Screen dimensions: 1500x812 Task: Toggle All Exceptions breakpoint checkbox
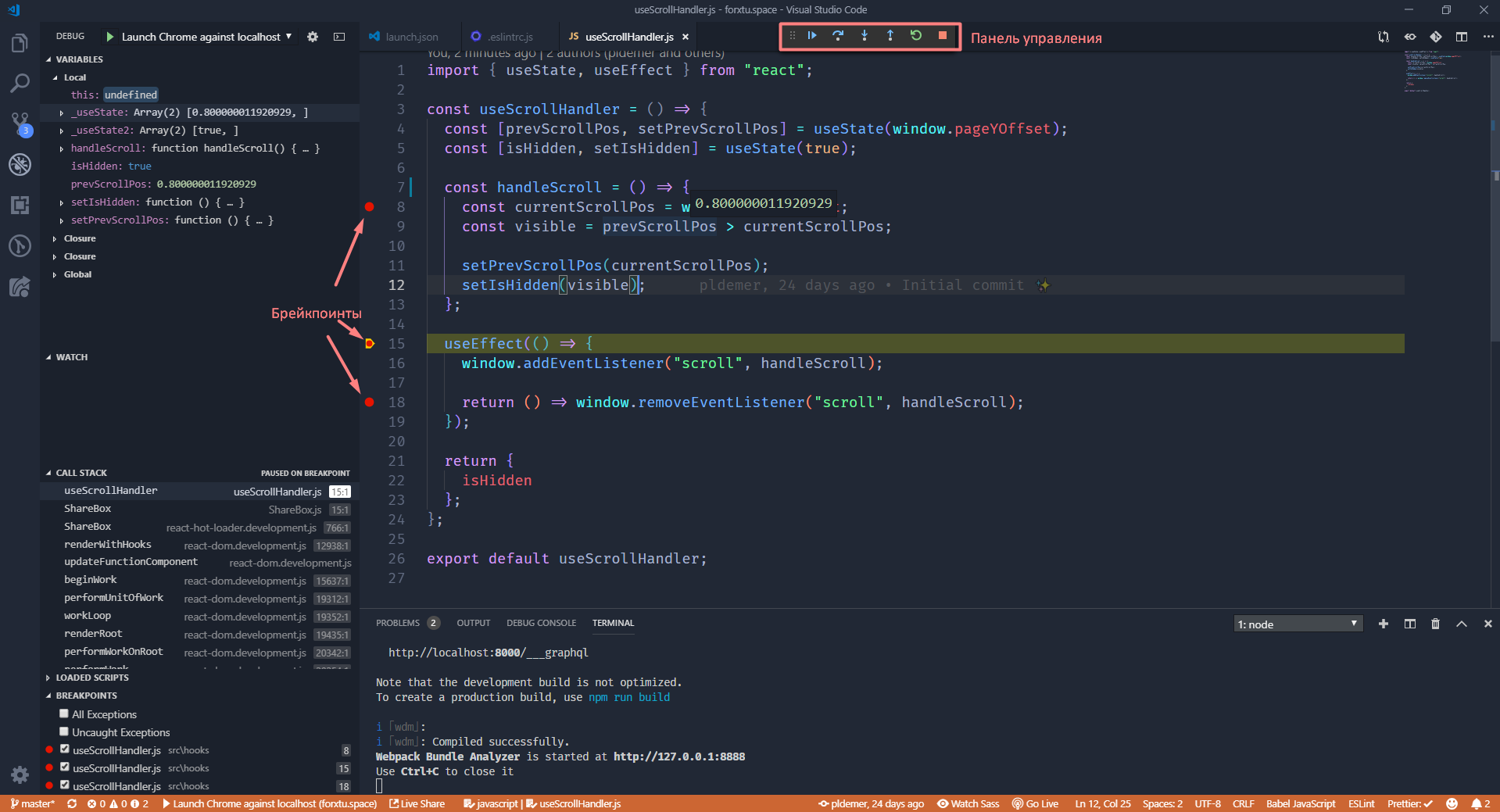64,714
